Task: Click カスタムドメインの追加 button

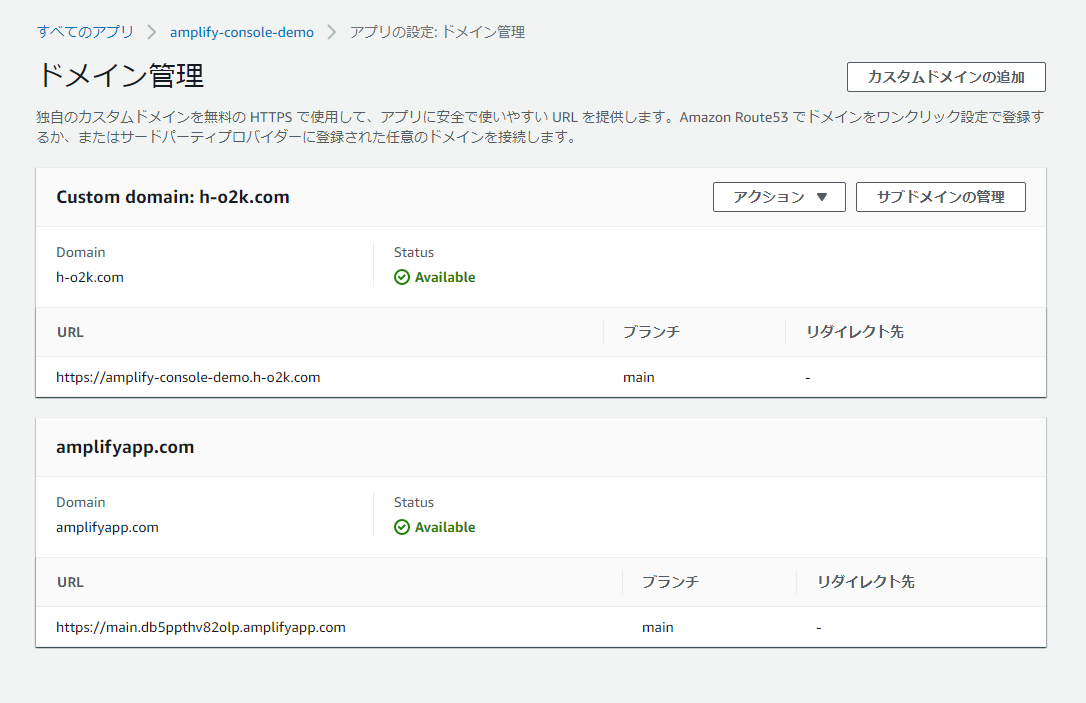Action: (946, 77)
